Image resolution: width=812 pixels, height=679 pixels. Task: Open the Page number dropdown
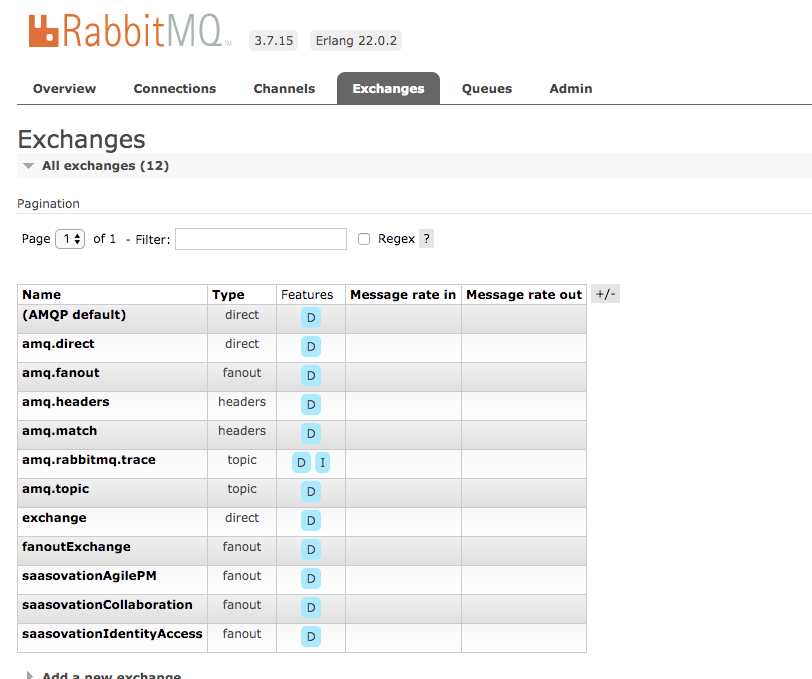click(x=70, y=239)
